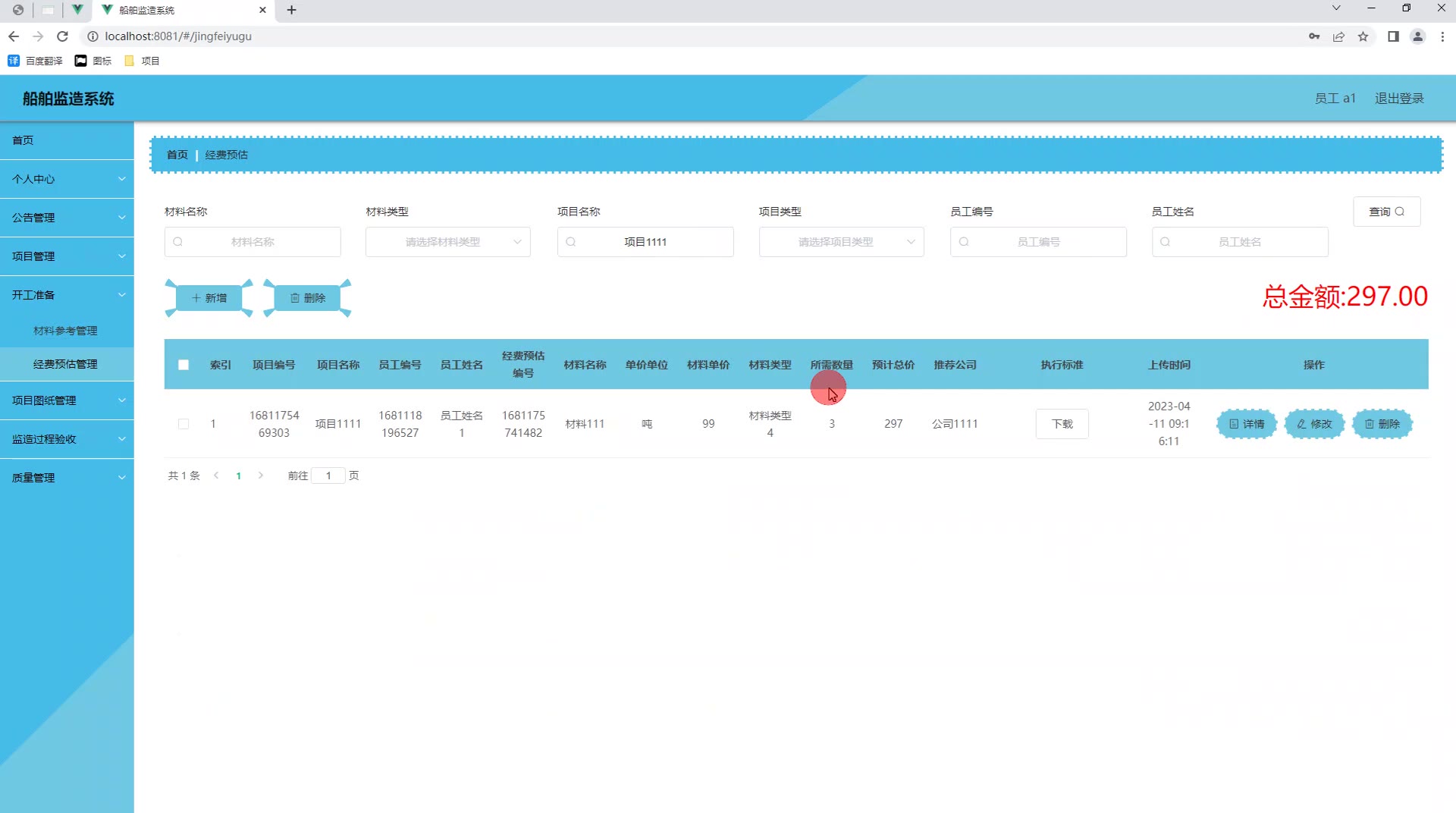The width and height of the screenshot is (1456, 813).
Task: Open the password key icon in address bar
Action: tap(1314, 36)
